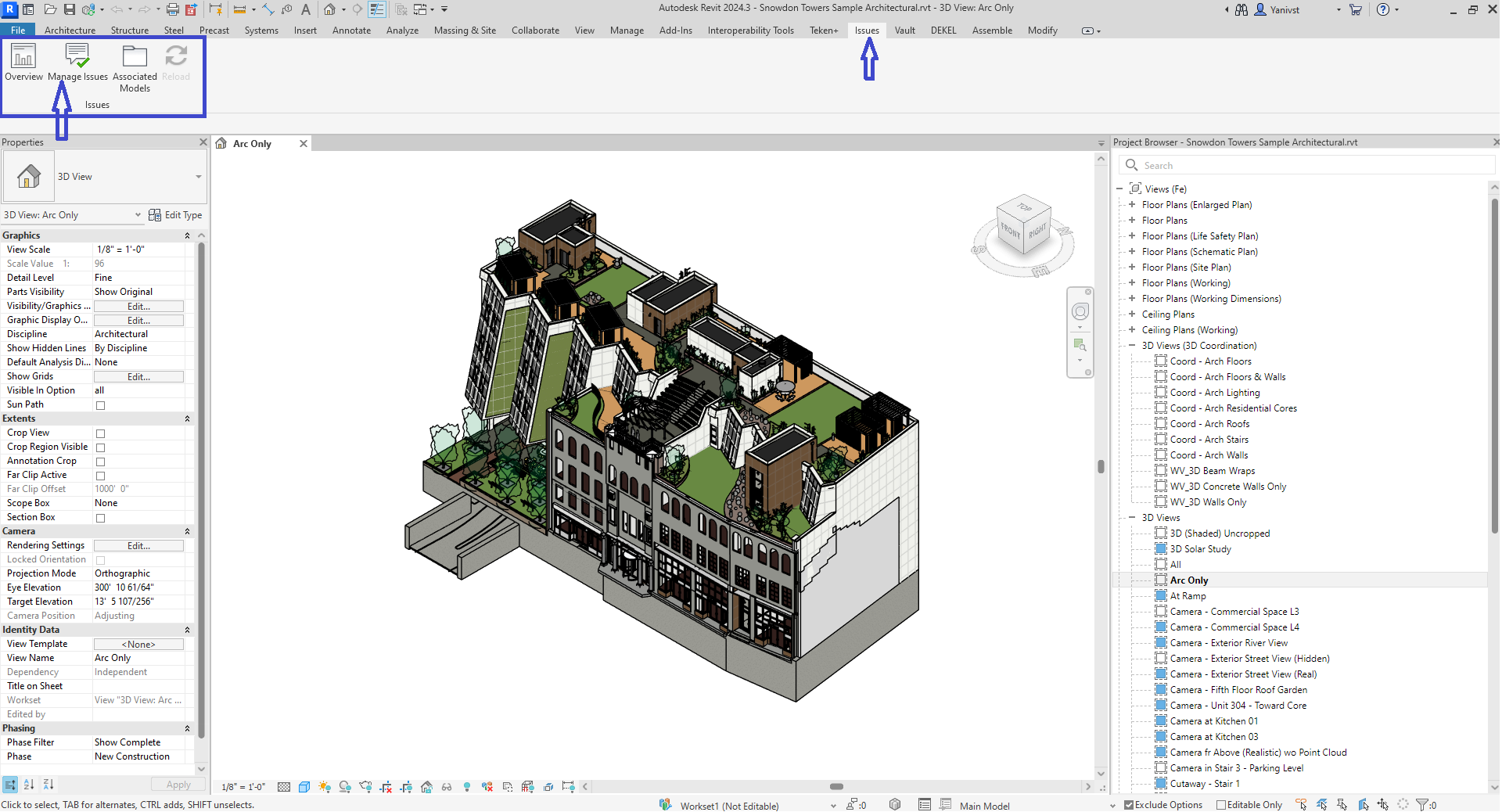This screenshot has width=1502, height=812.
Task: Collapse the 3D Views (3D Coordination) branch
Action: tap(1132, 345)
